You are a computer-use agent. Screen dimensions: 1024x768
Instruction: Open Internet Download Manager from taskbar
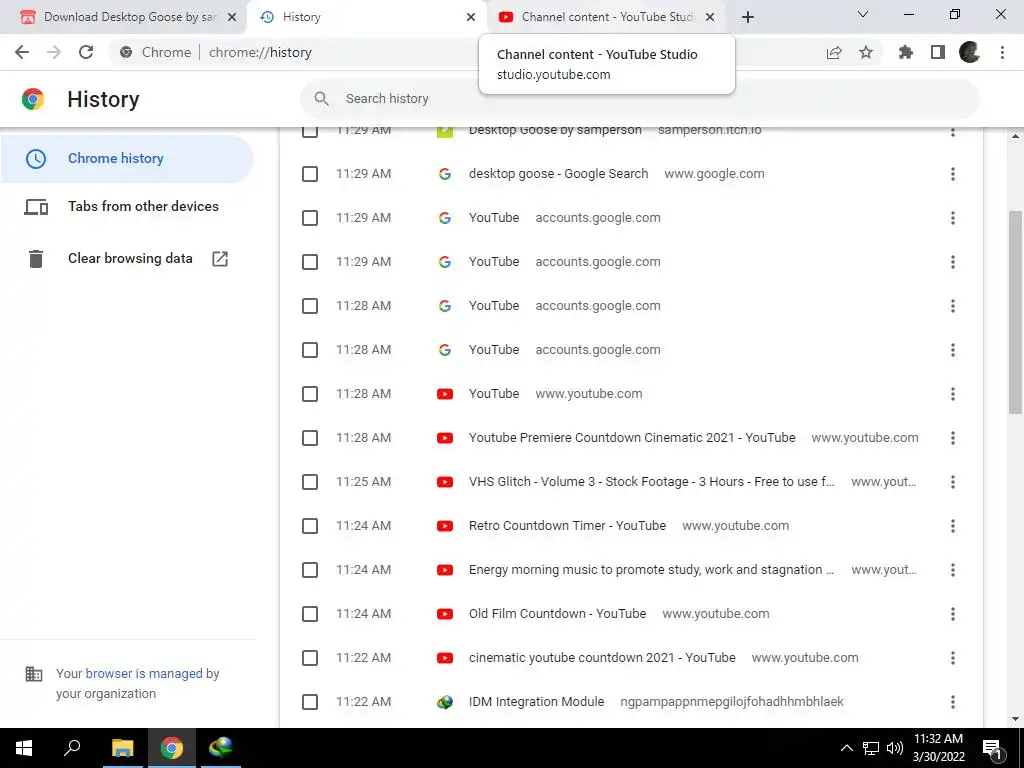click(221, 748)
